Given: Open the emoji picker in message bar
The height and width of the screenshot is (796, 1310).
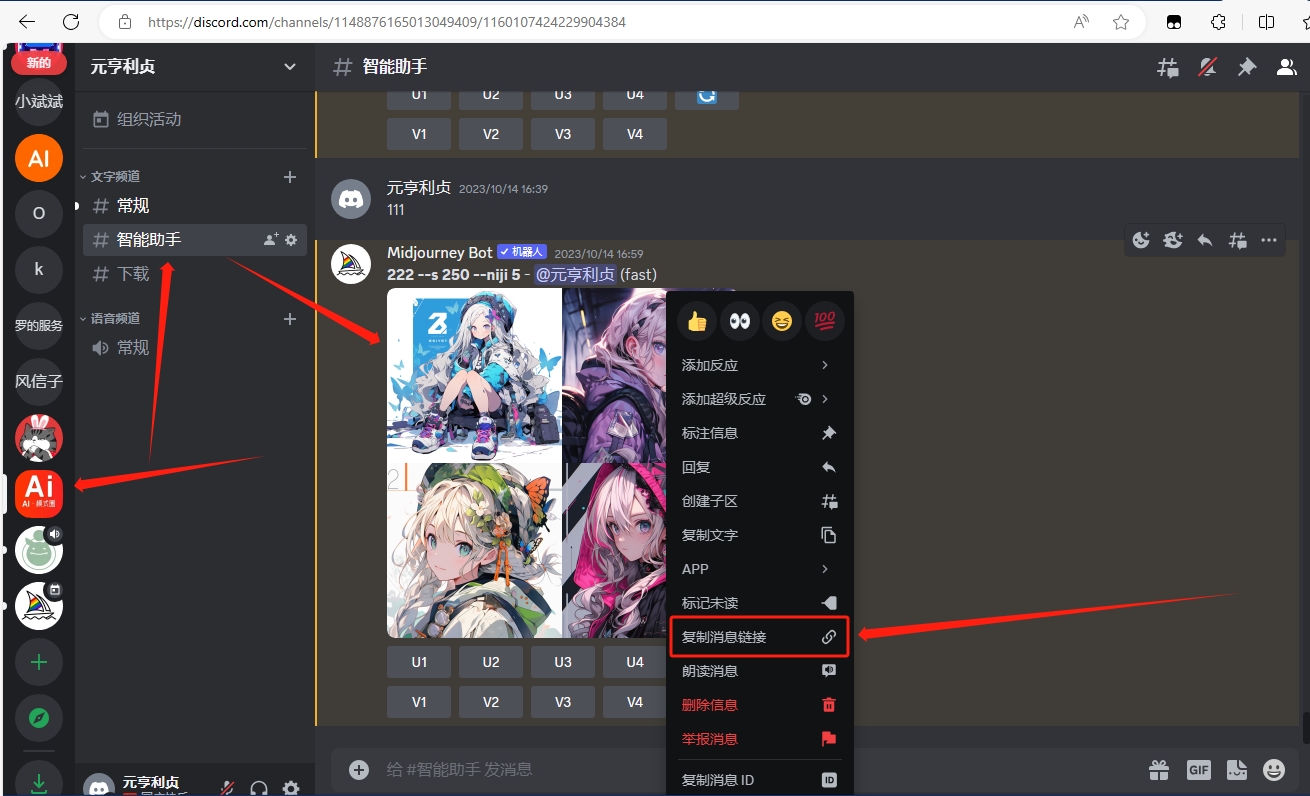Looking at the screenshot, I should [x=1274, y=770].
